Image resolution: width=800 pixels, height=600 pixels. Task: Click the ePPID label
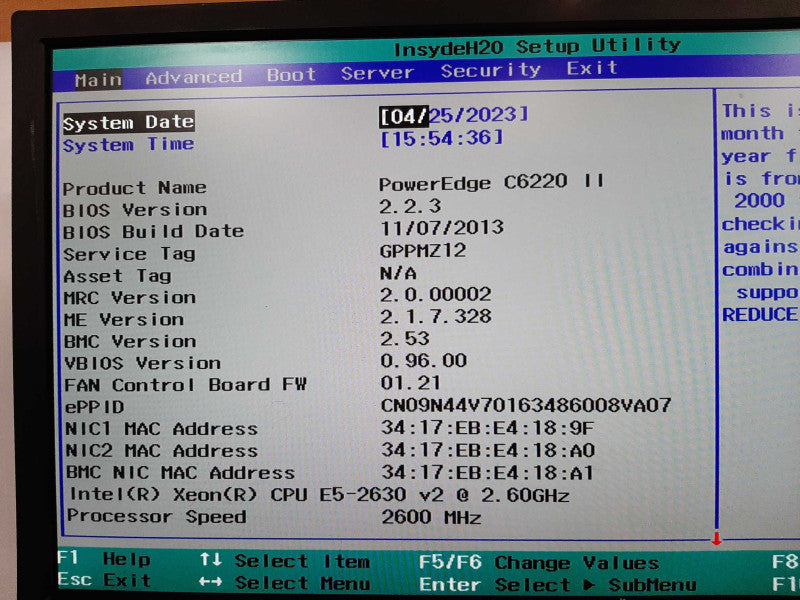click(94, 407)
